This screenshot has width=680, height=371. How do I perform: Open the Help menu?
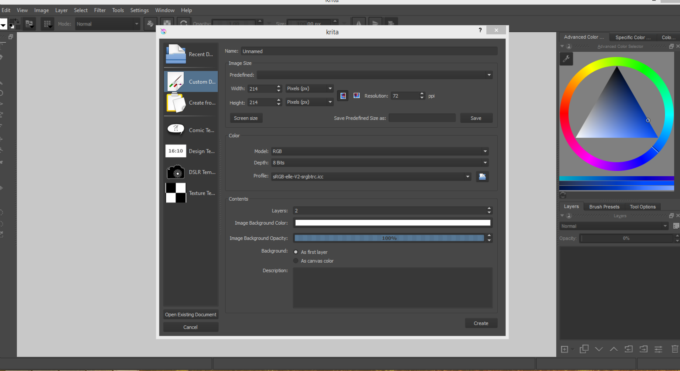coord(186,10)
